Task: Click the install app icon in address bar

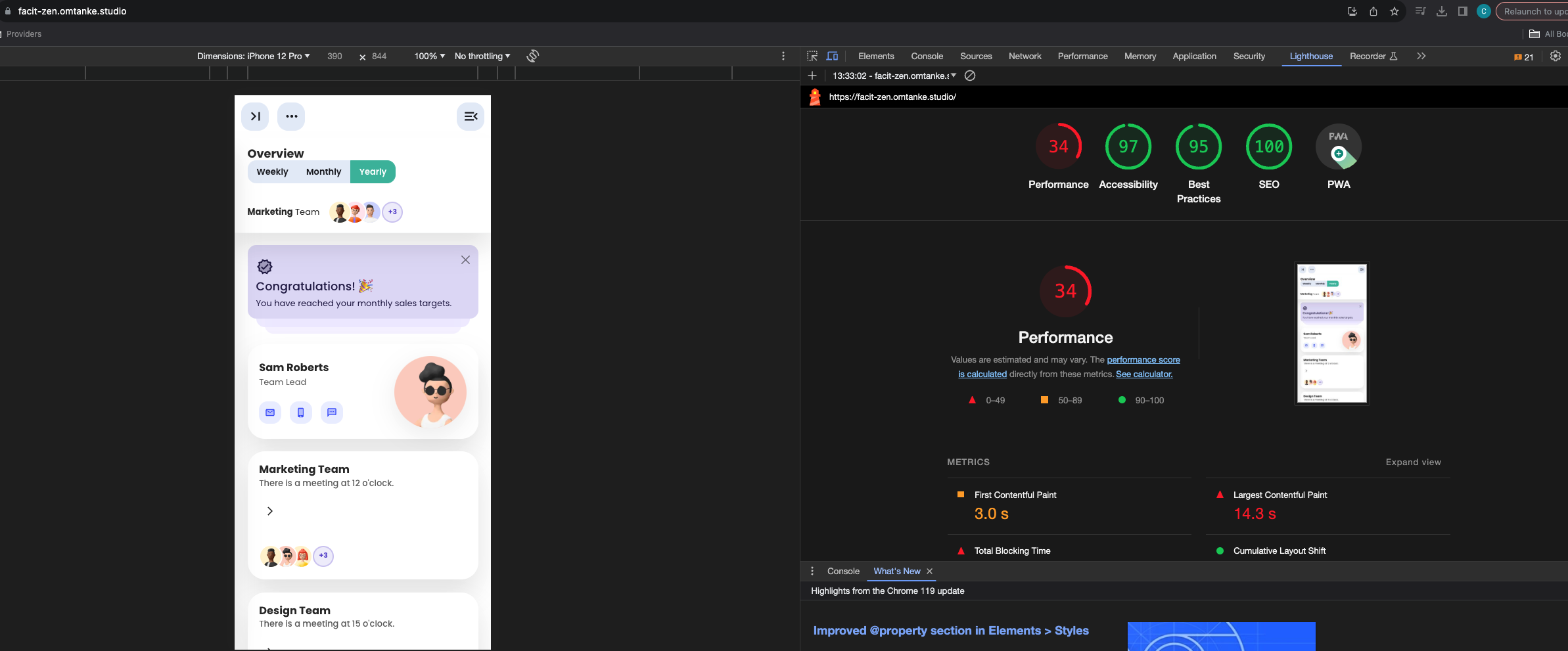Action: (x=1352, y=11)
